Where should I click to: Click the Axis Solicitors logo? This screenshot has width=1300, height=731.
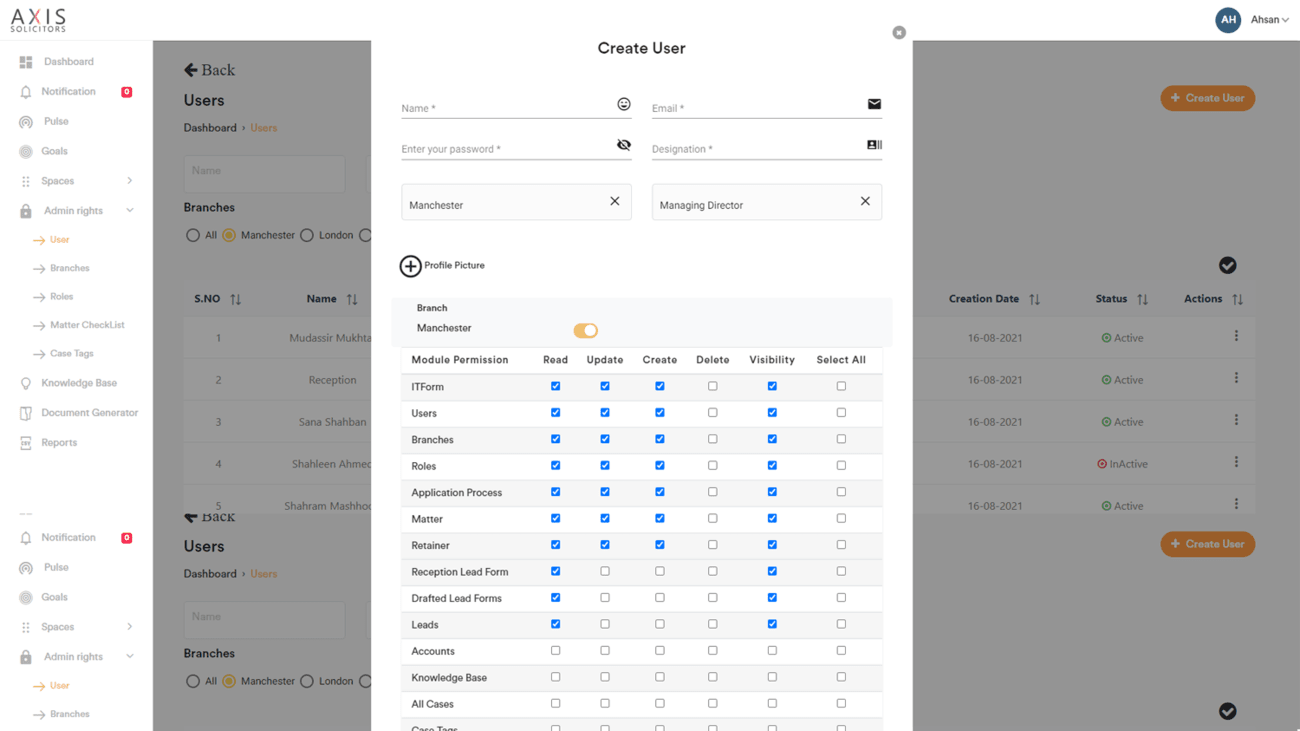[39, 20]
